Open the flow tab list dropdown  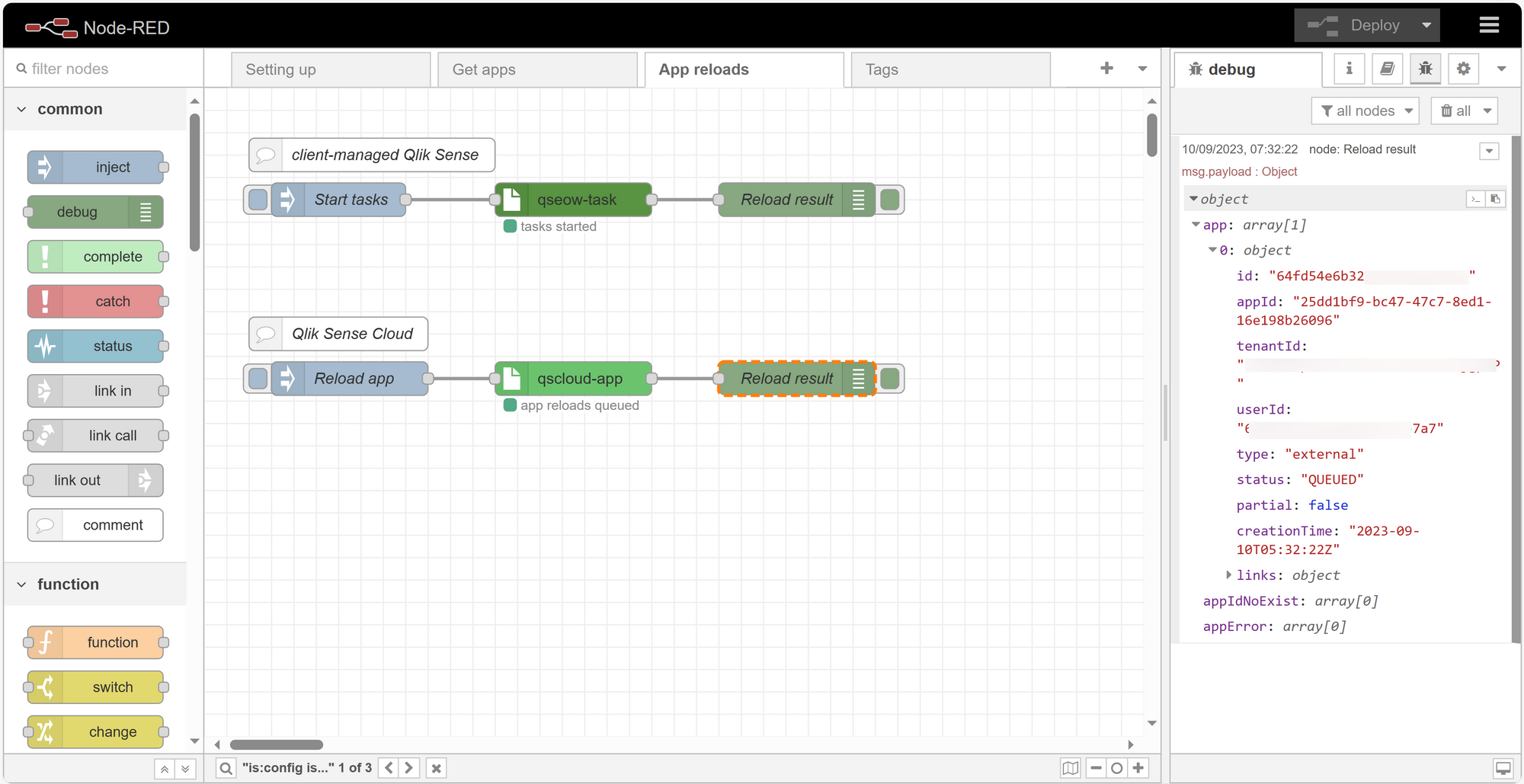click(x=1142, y=69)
